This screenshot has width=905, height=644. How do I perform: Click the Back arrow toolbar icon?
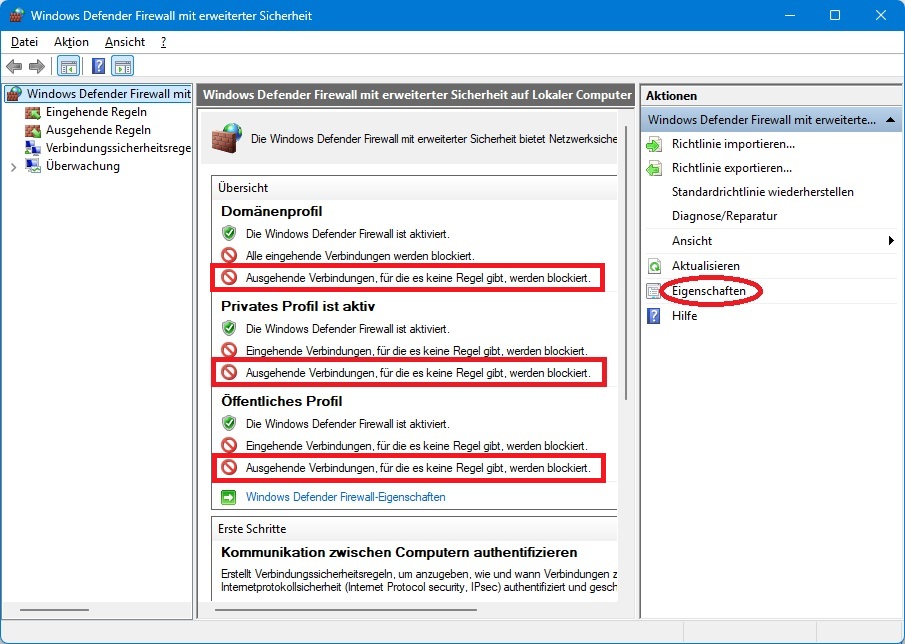coord(14,66)
